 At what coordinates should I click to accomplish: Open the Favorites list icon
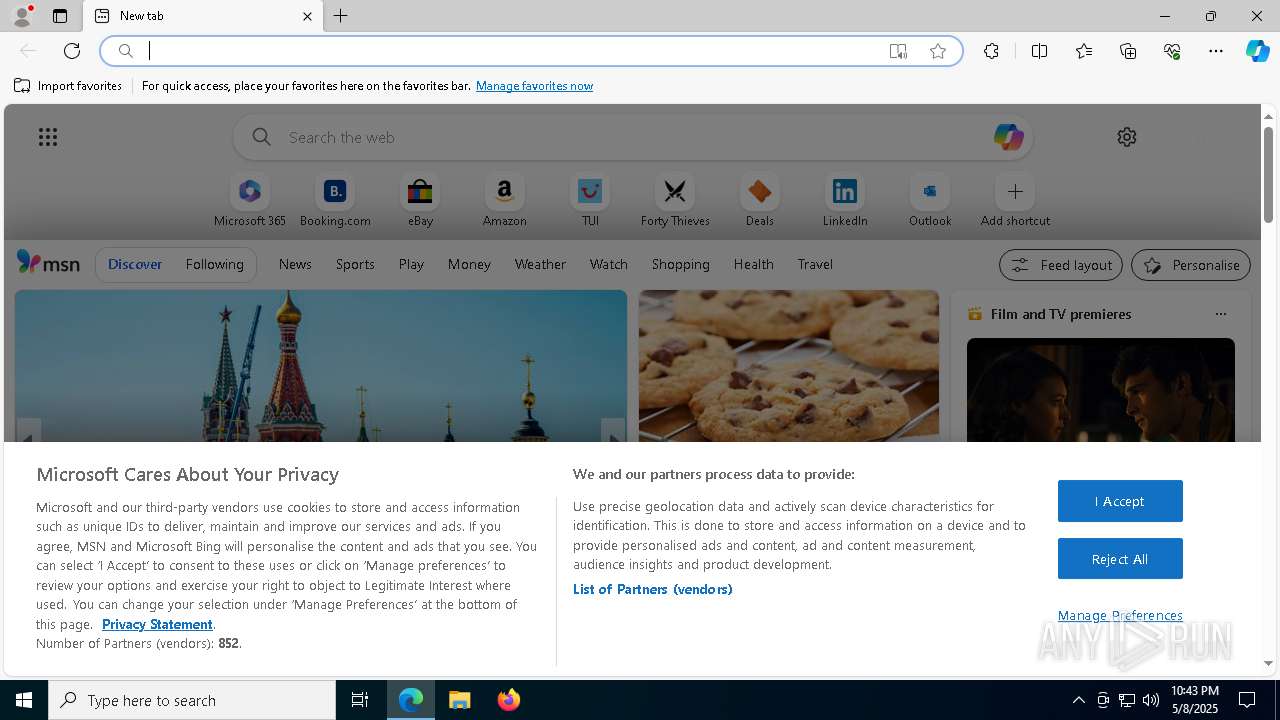point(1084,51)
